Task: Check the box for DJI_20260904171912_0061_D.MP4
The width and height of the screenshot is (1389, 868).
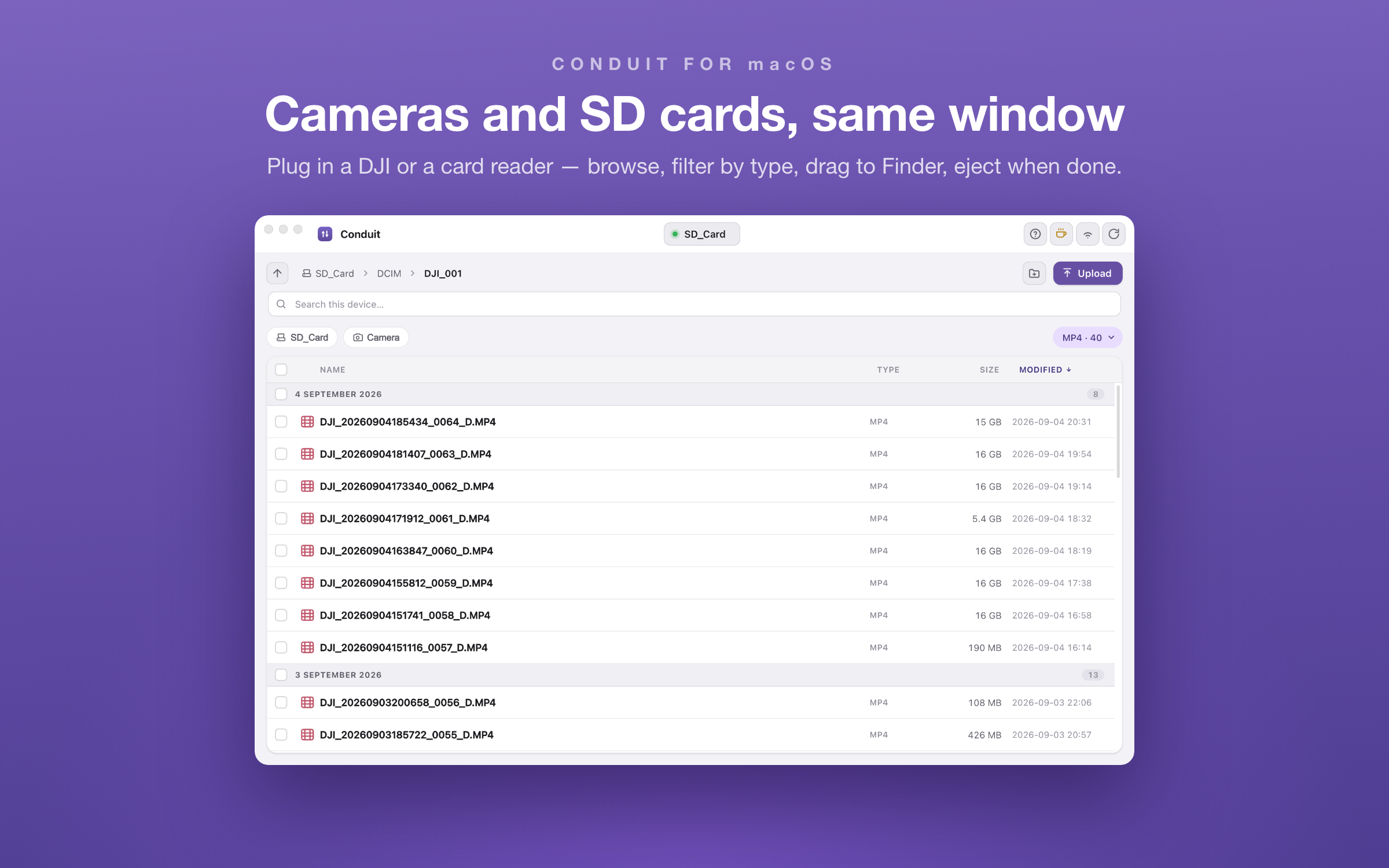Action: tap(281, 518)
